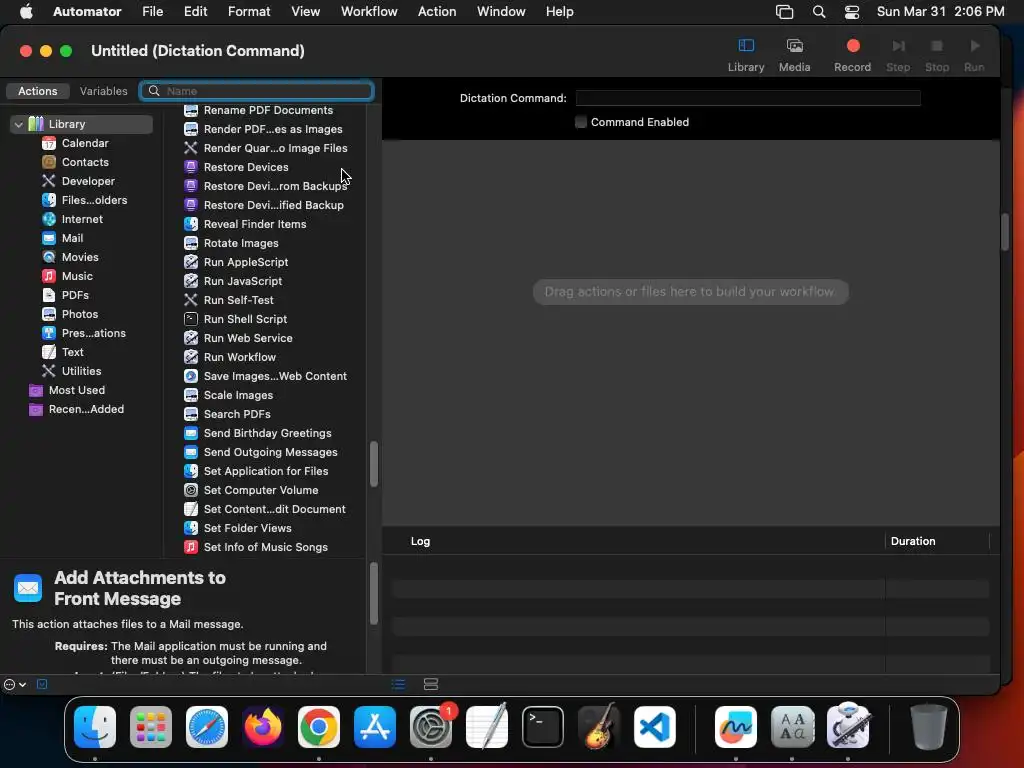This screenshot has width=1024, height=768.
Task: Select the Photos category
Action: tap(80, 313)
